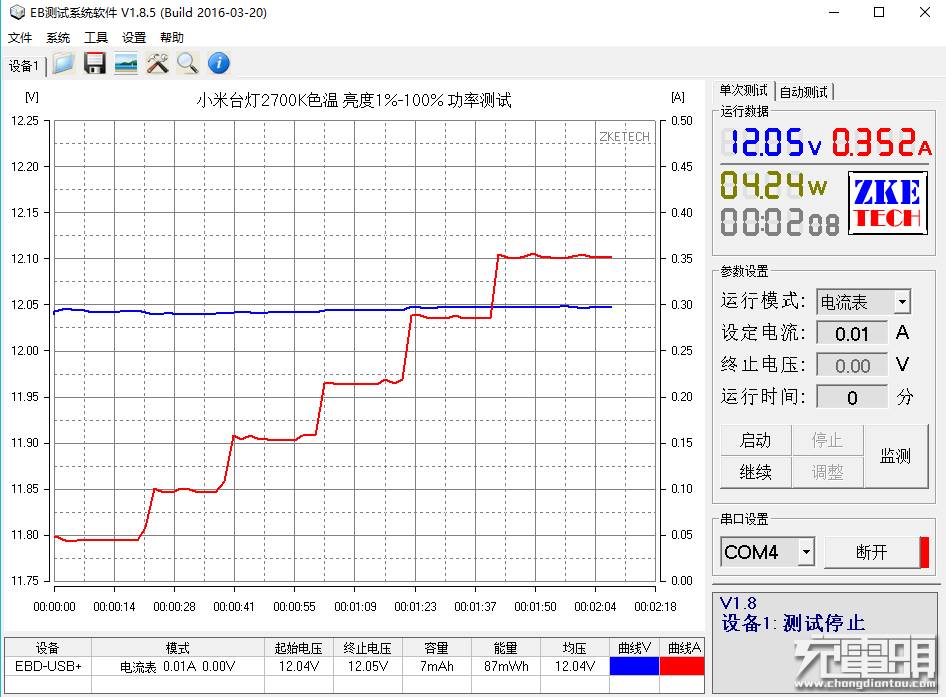Viewport: 946px width, 697px height.
Task: Click the blue 曲线V color swatch
Action: [x=634, y=666]
